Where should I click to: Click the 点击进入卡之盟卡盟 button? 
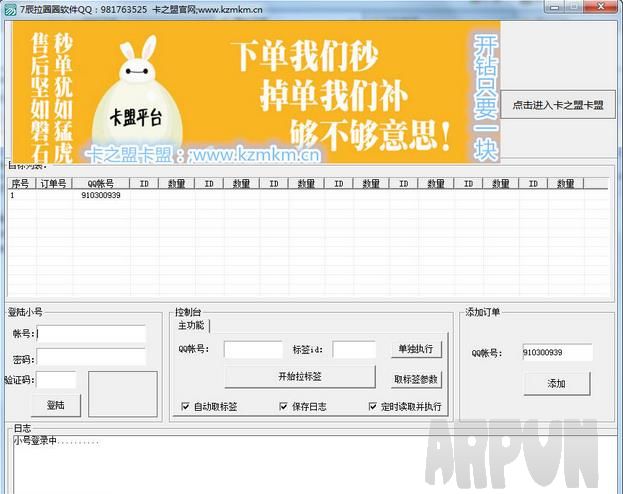point(558,105)
